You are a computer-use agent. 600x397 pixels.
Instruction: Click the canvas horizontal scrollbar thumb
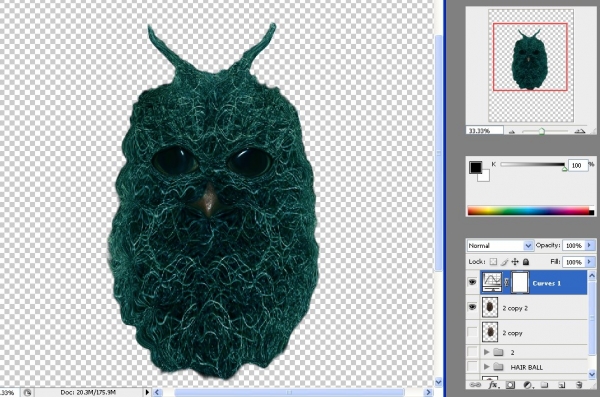289,392
